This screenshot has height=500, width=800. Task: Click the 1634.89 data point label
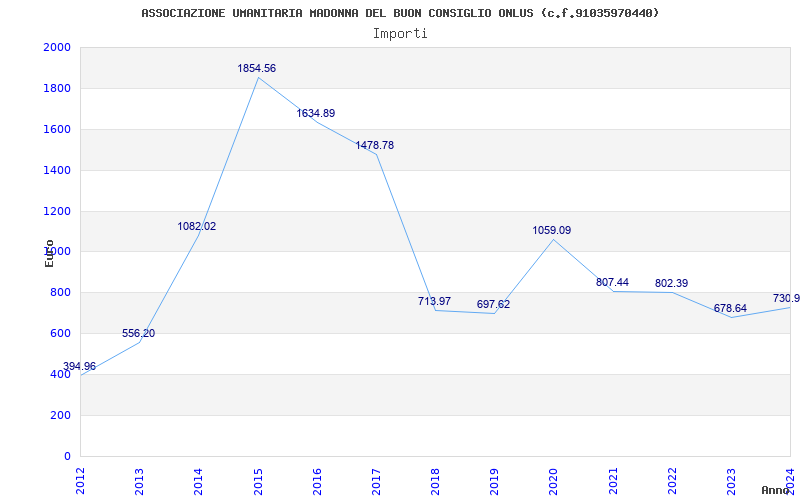click(316, 113)
